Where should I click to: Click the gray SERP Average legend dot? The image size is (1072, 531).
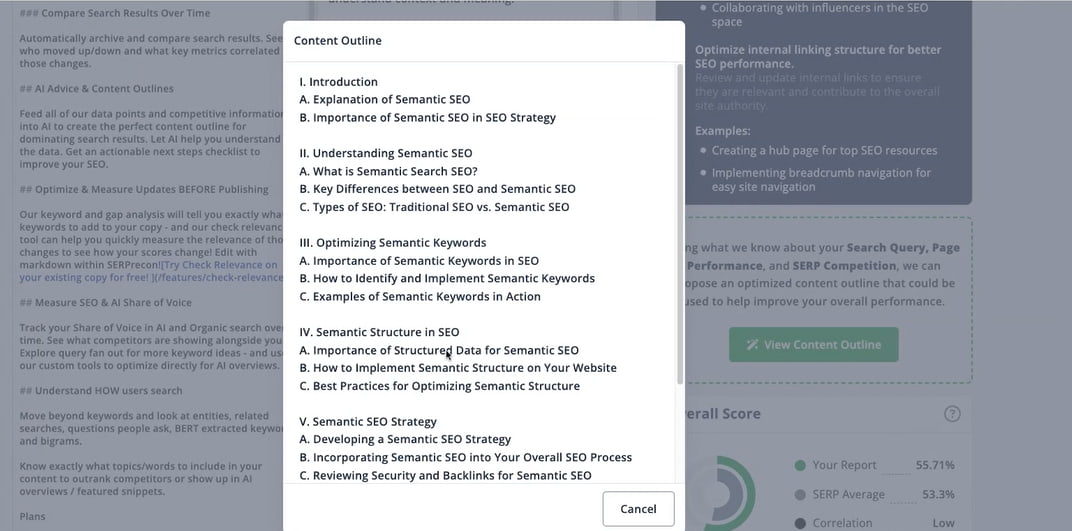tap(800, 495)
